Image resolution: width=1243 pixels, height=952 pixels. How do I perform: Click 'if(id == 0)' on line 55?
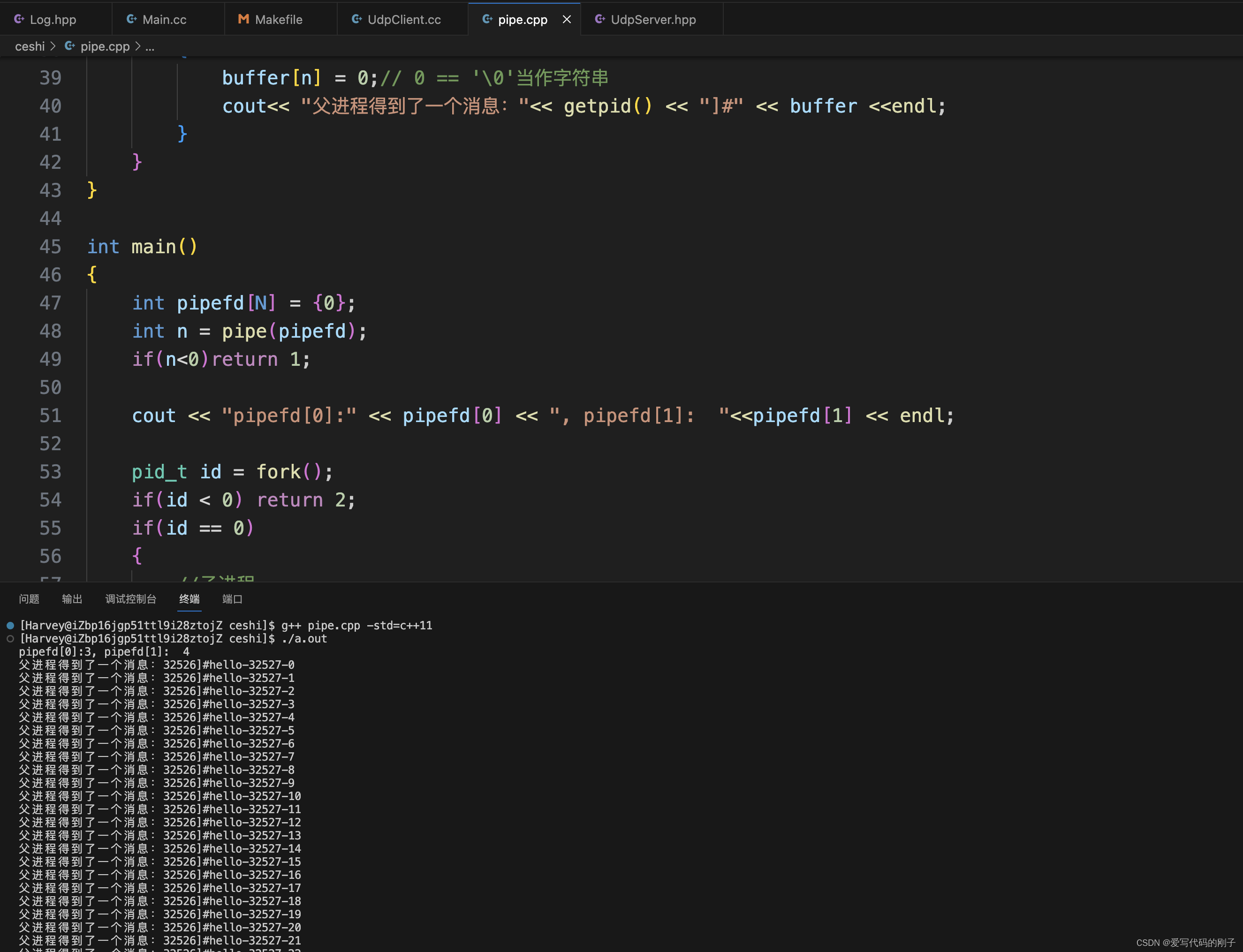coord(193,528)
